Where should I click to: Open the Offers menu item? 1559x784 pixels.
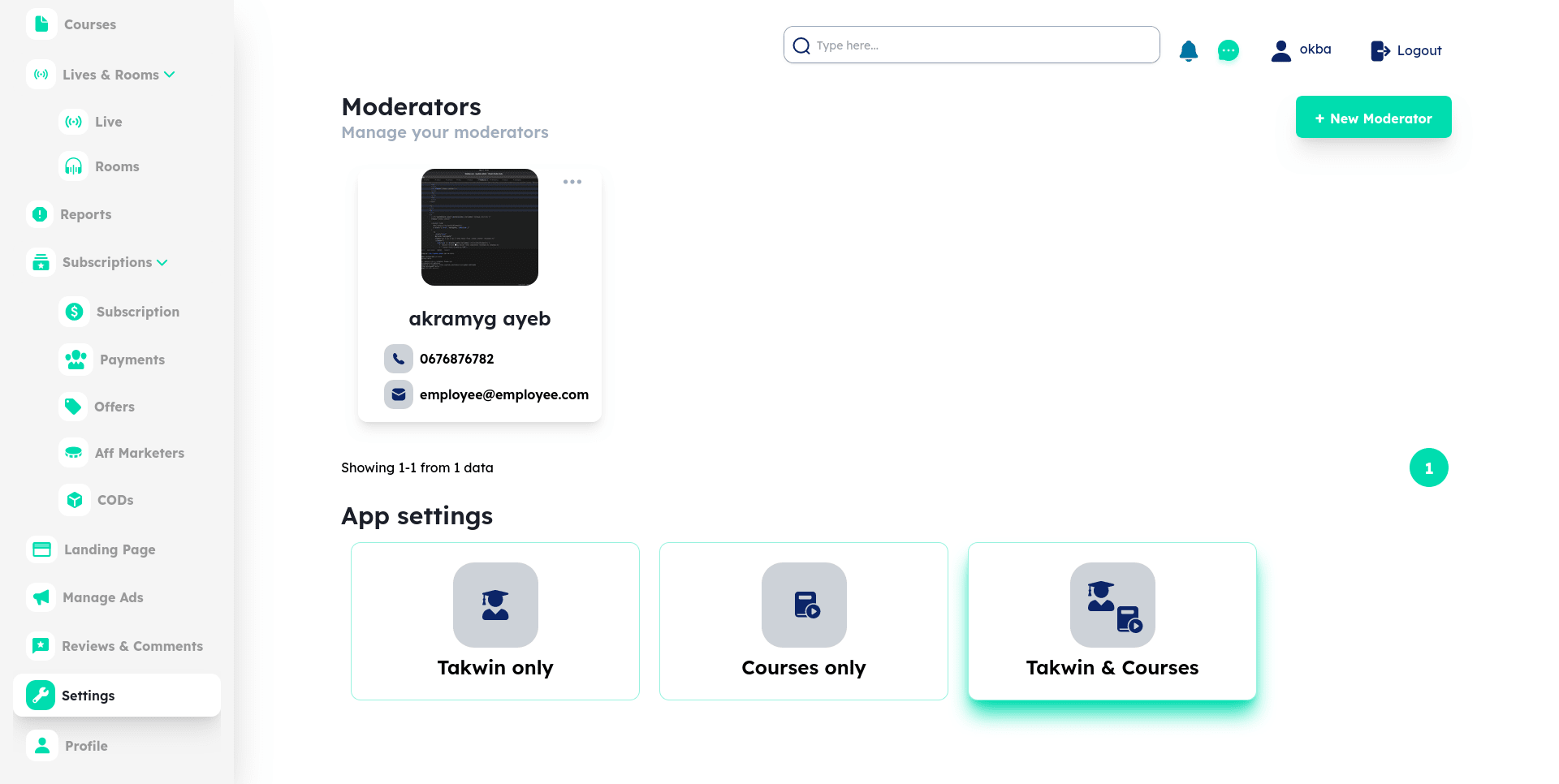pos(114,407)
